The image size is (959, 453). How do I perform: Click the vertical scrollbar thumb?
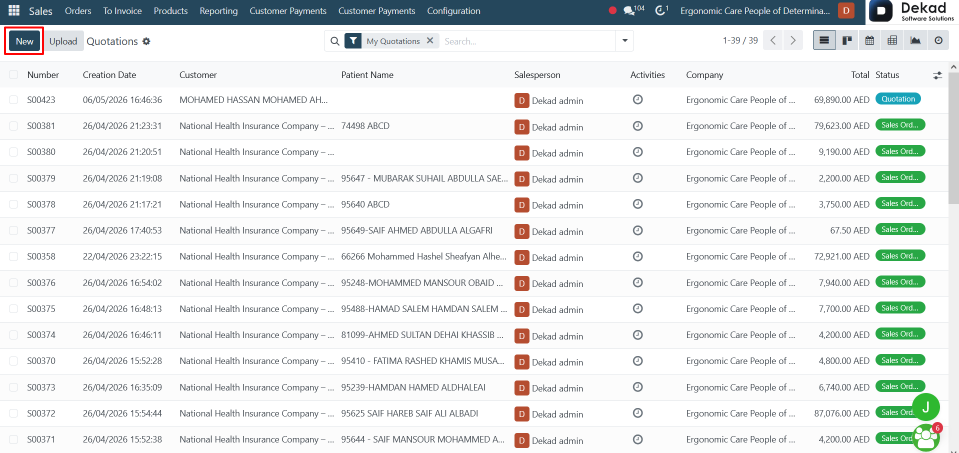coord(953,137)
